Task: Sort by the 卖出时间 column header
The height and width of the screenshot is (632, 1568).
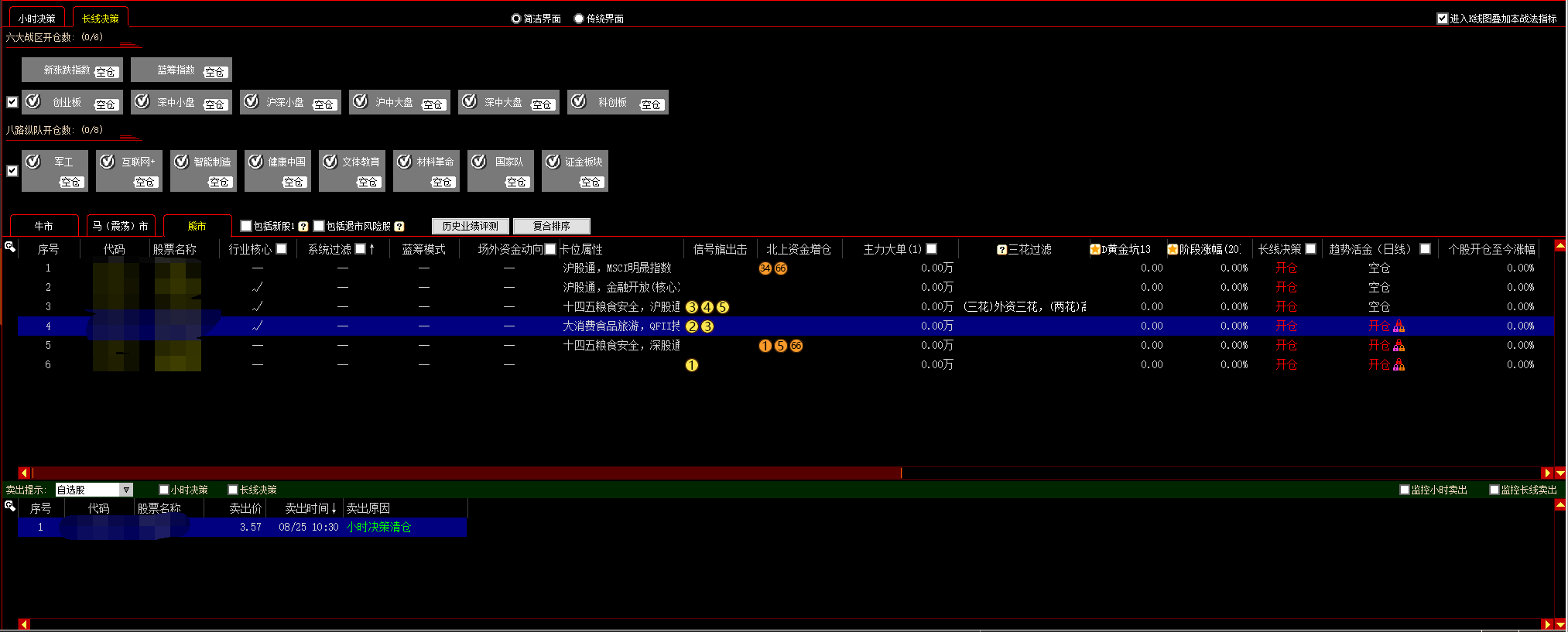Action: pos(310,508)
